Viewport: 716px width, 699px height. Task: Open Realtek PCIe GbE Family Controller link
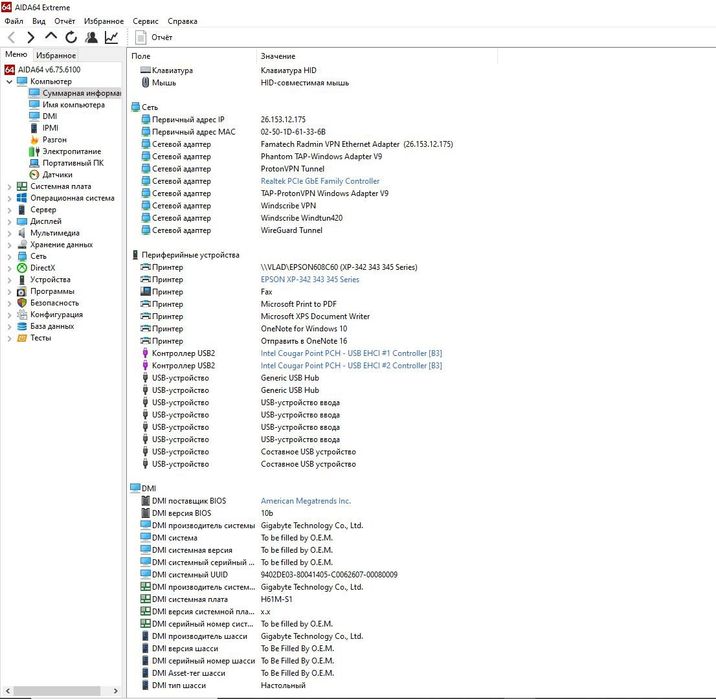[x=320, y=181]
